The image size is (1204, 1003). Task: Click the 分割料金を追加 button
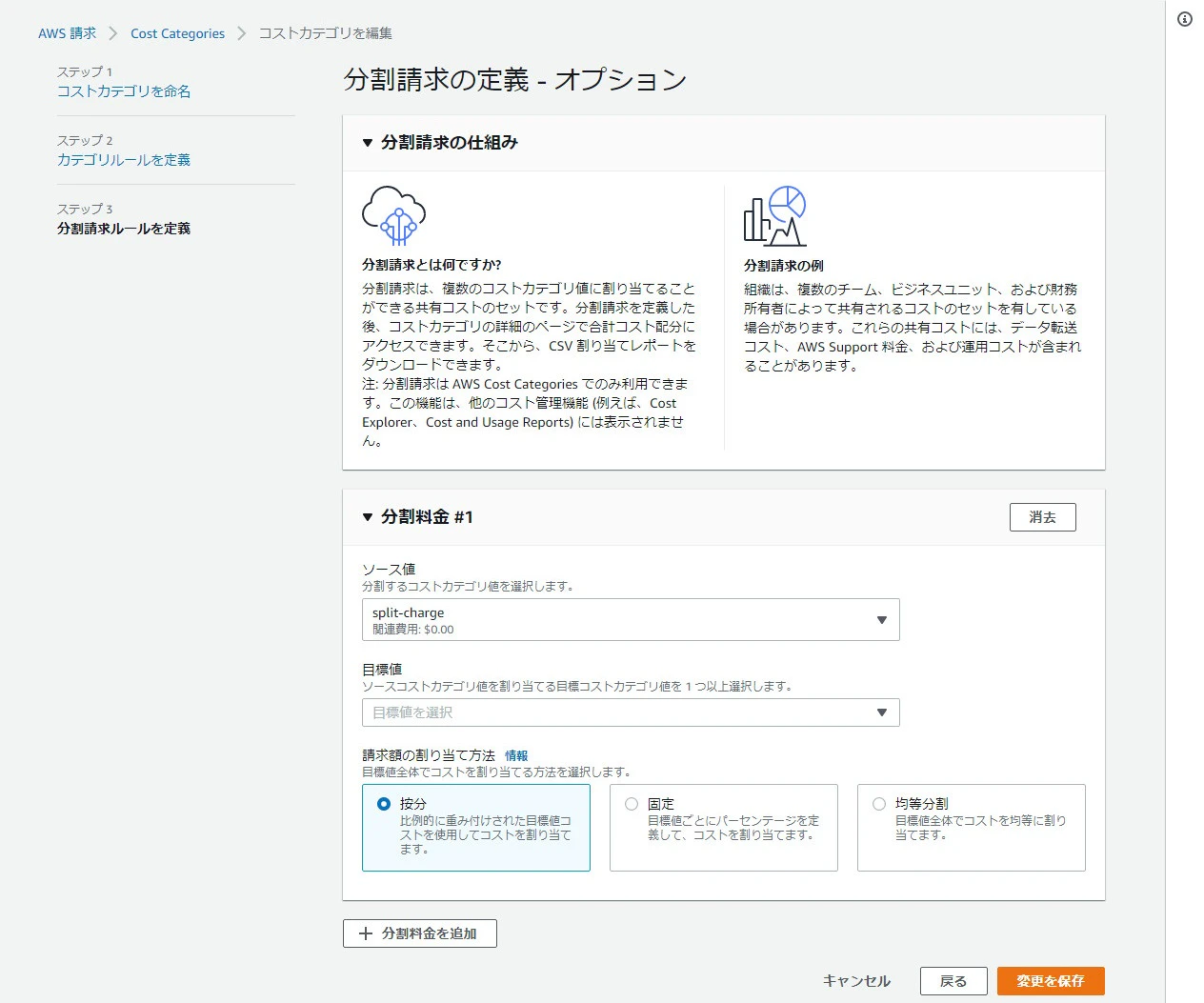pyautogui.click(x=420, y=933)
